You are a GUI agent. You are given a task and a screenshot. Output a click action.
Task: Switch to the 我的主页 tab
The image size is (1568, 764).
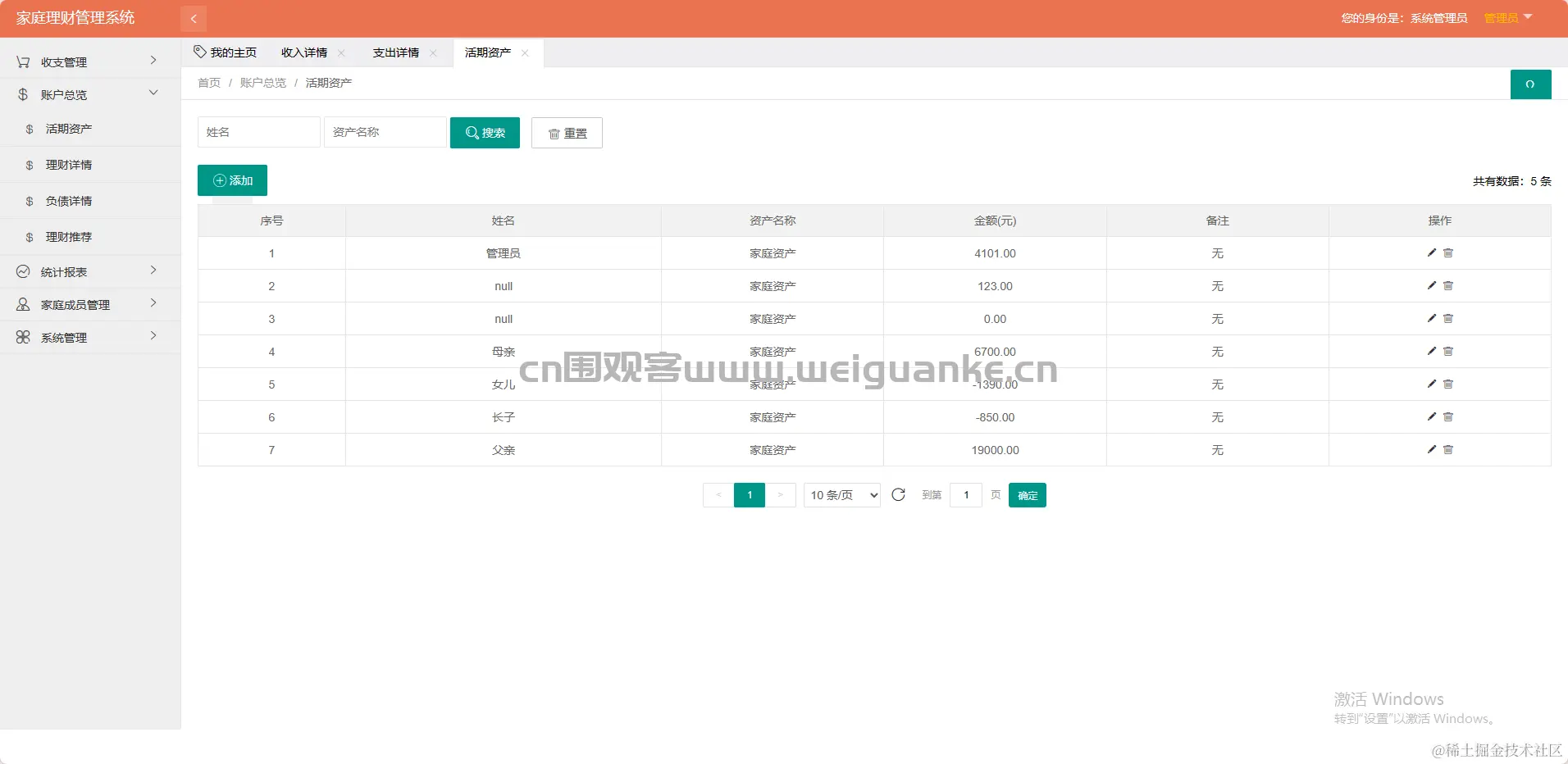pyautogui.click(x=226, y=52)
